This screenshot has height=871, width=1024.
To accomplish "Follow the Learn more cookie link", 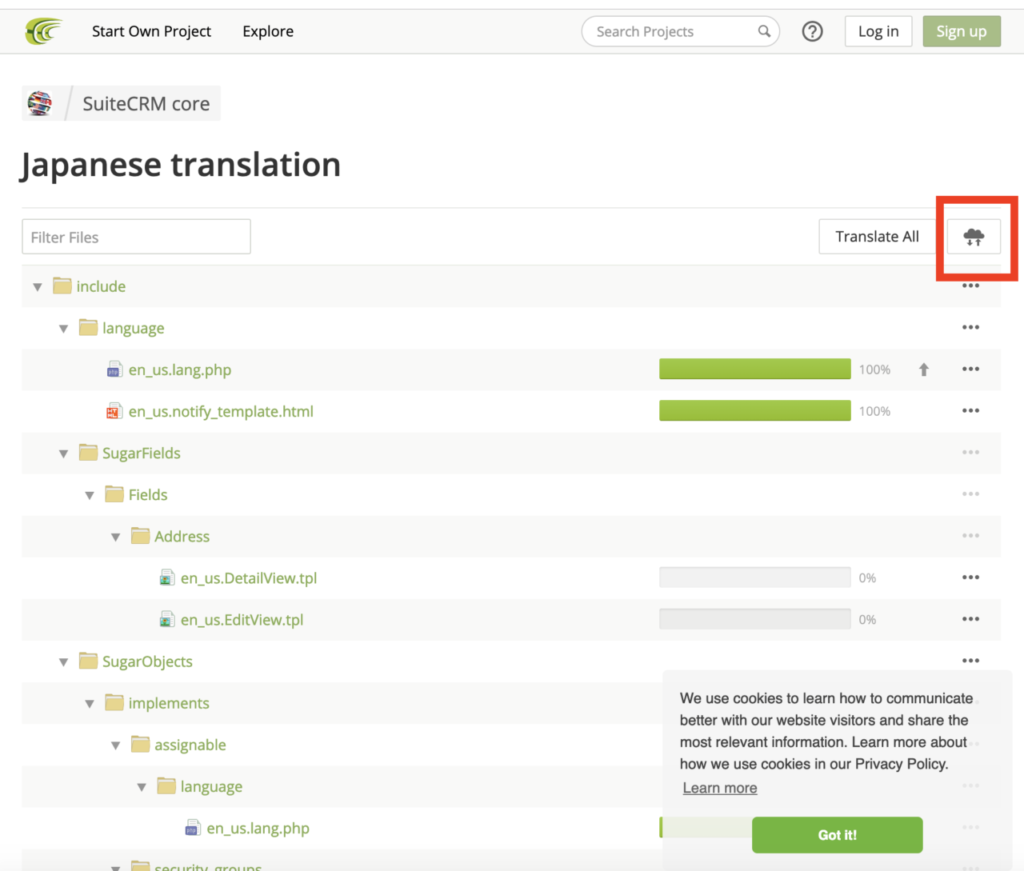I will point(720,788).
